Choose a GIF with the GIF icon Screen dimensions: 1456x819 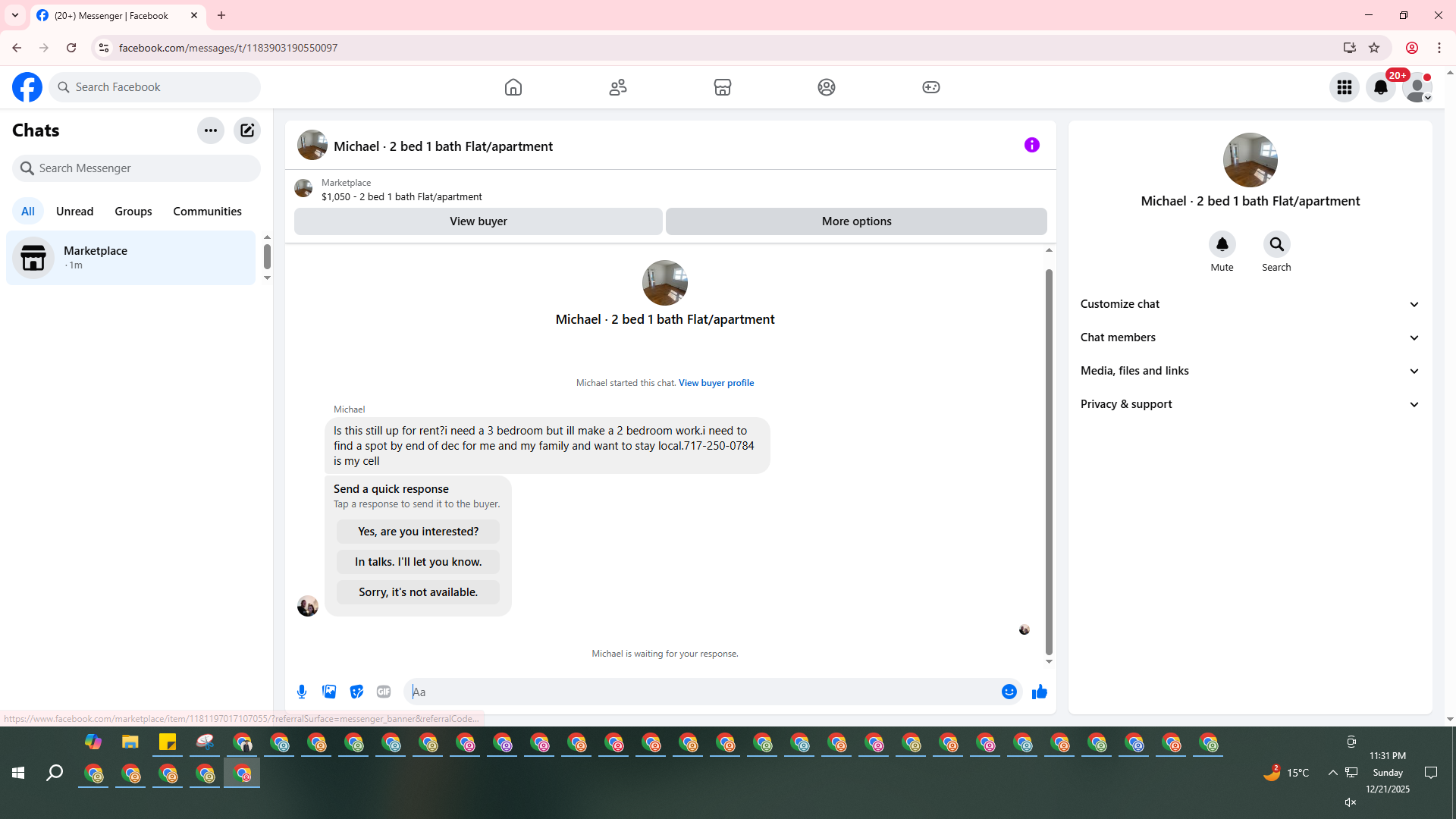pos(384,692)
